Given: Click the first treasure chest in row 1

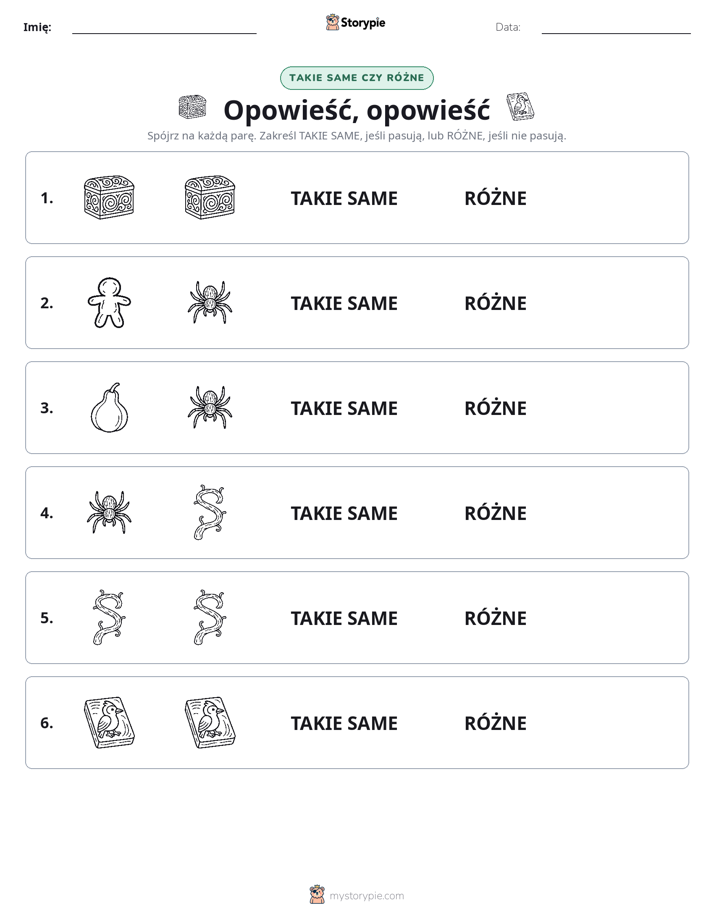Looking at the screenshot, I should pyautogui.click(x=109, y=197).
